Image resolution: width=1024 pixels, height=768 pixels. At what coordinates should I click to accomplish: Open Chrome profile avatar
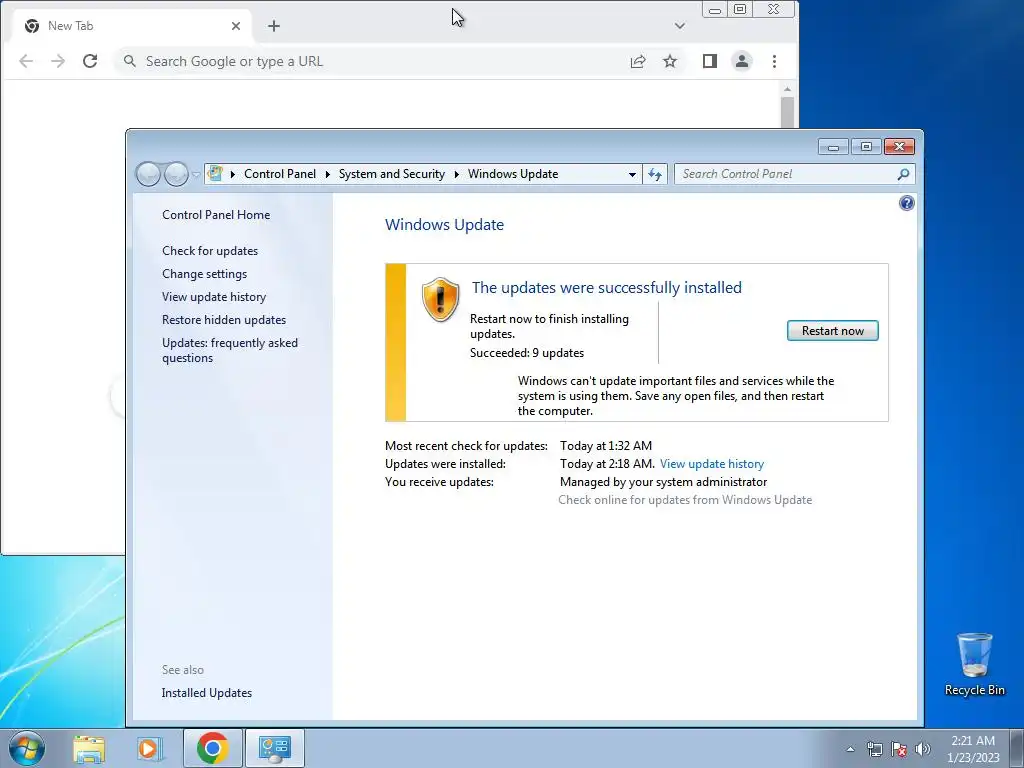742,61
